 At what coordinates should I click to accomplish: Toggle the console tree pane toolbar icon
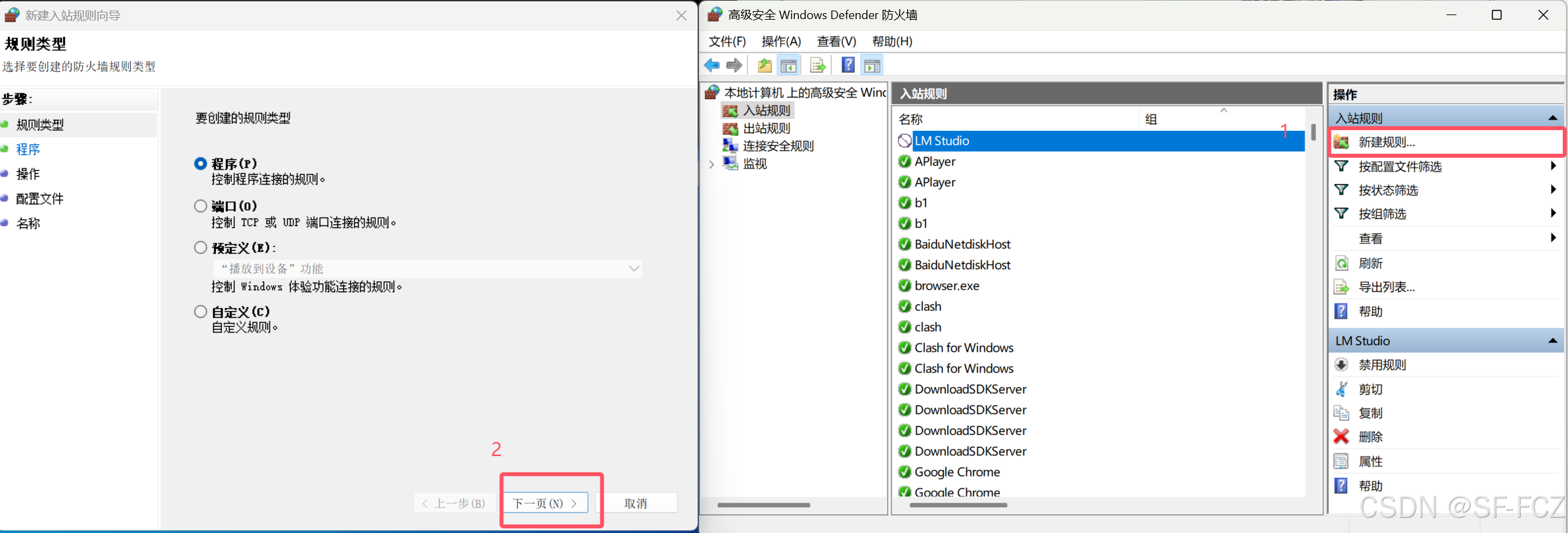788,65
